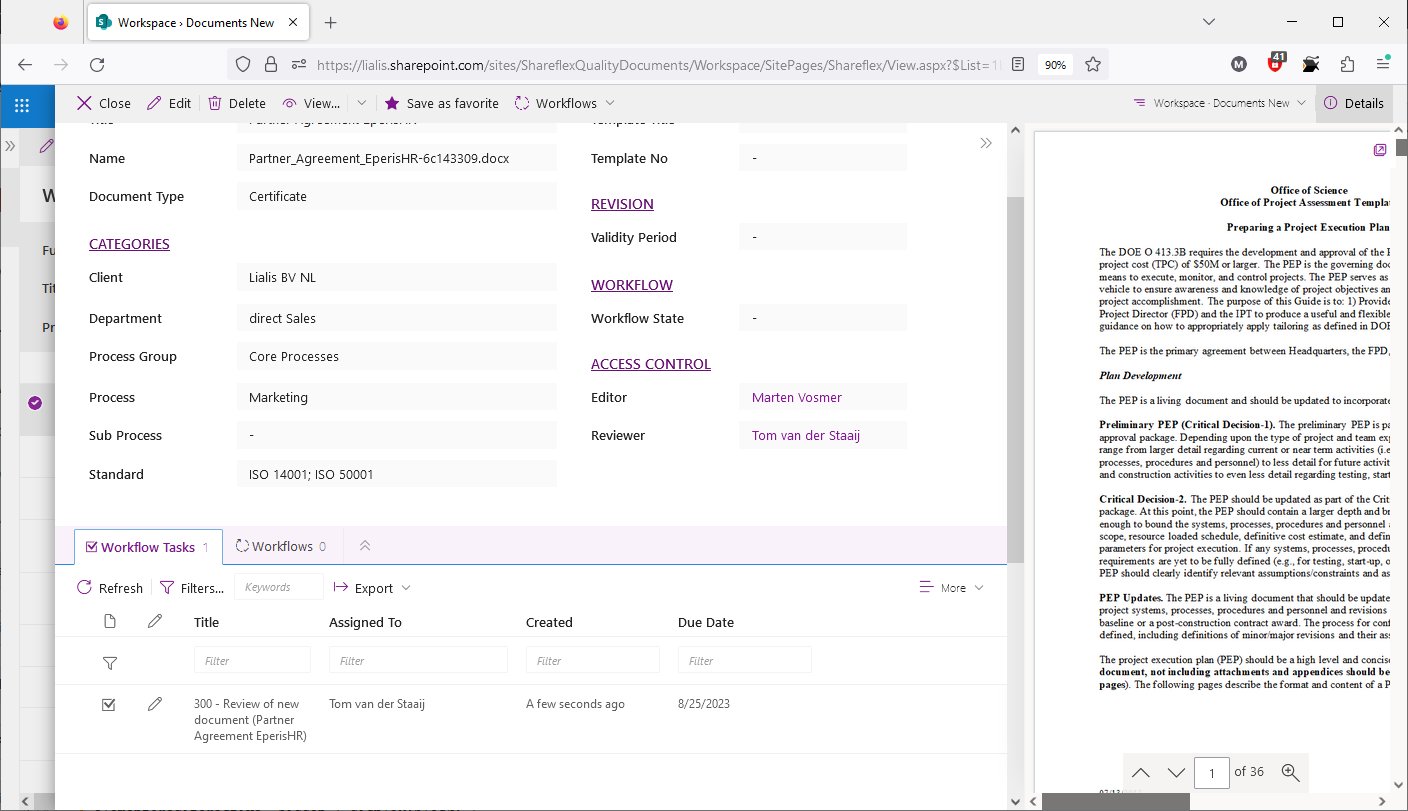Click the Assigned To filter box

[418, 660]
